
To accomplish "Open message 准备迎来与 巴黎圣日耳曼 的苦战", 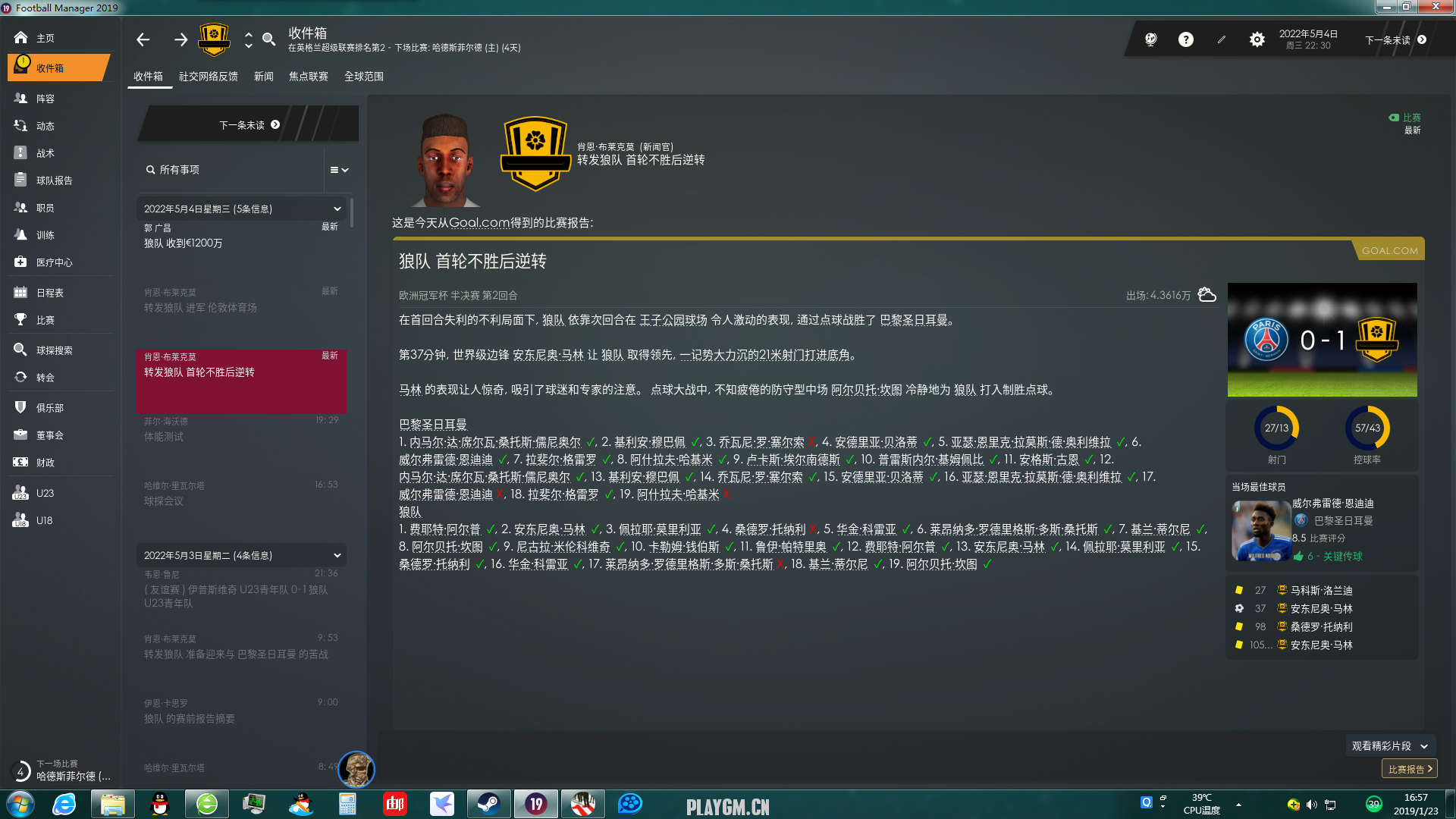I will [x=241, y=662].
